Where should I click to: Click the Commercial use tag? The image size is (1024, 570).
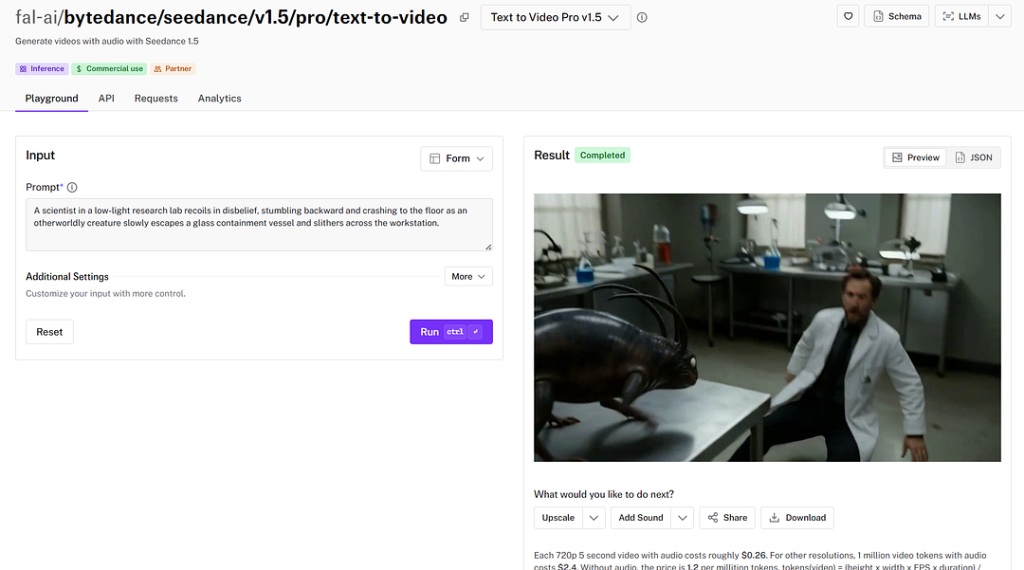coord(109,69)
